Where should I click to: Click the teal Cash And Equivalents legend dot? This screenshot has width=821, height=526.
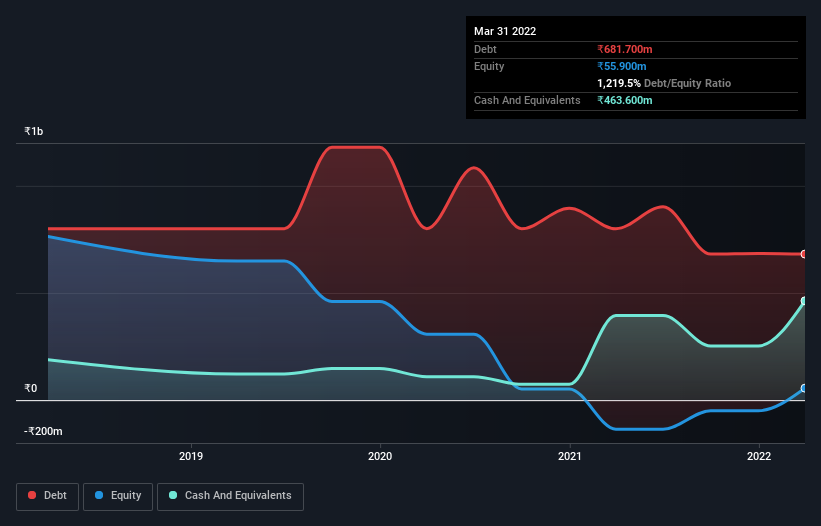(173, 495)
